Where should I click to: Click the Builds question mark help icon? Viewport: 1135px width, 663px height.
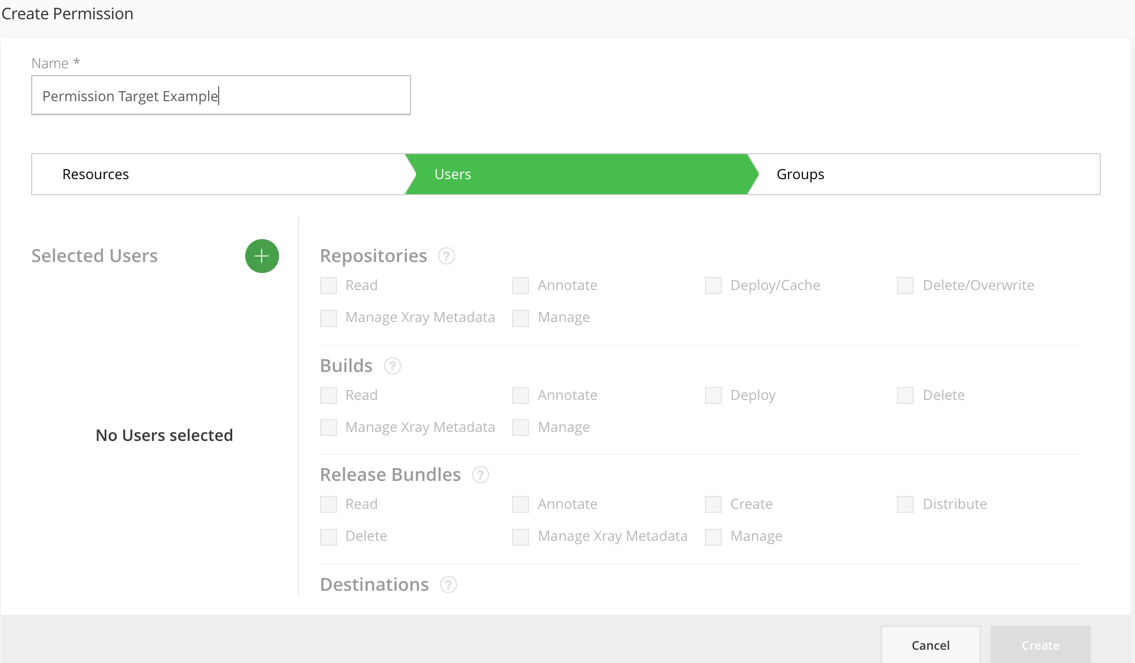tap(392, 366)
